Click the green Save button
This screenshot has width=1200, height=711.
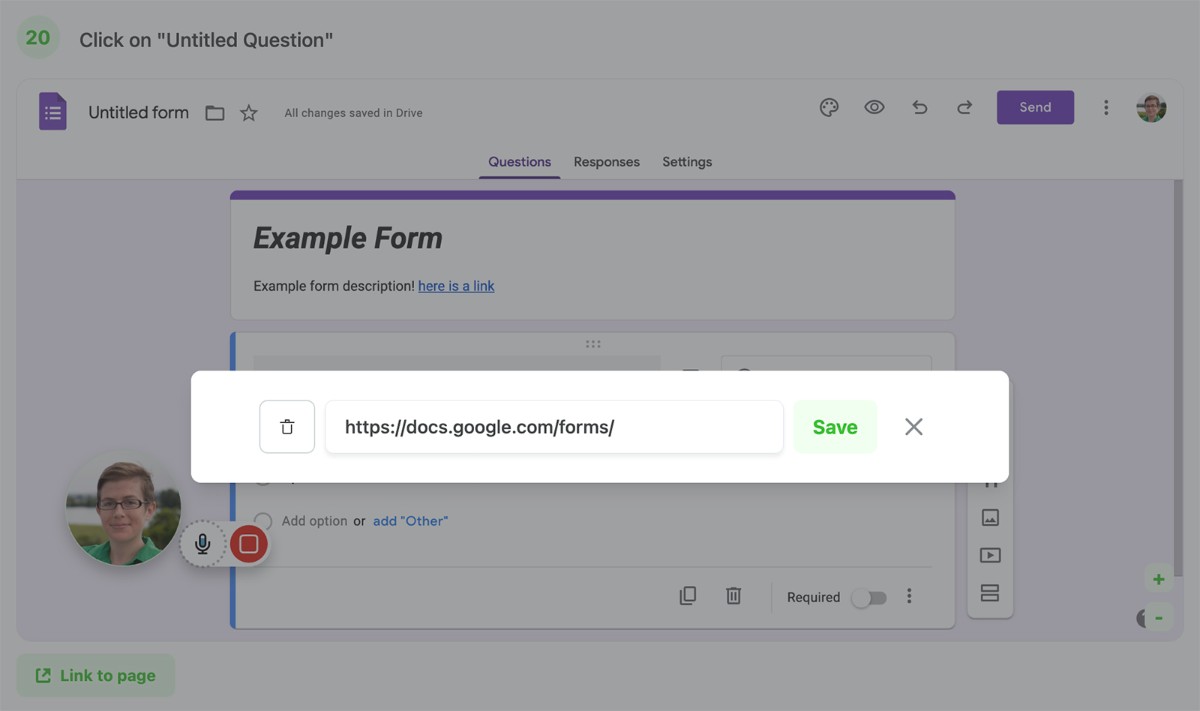tap(835, 427)
